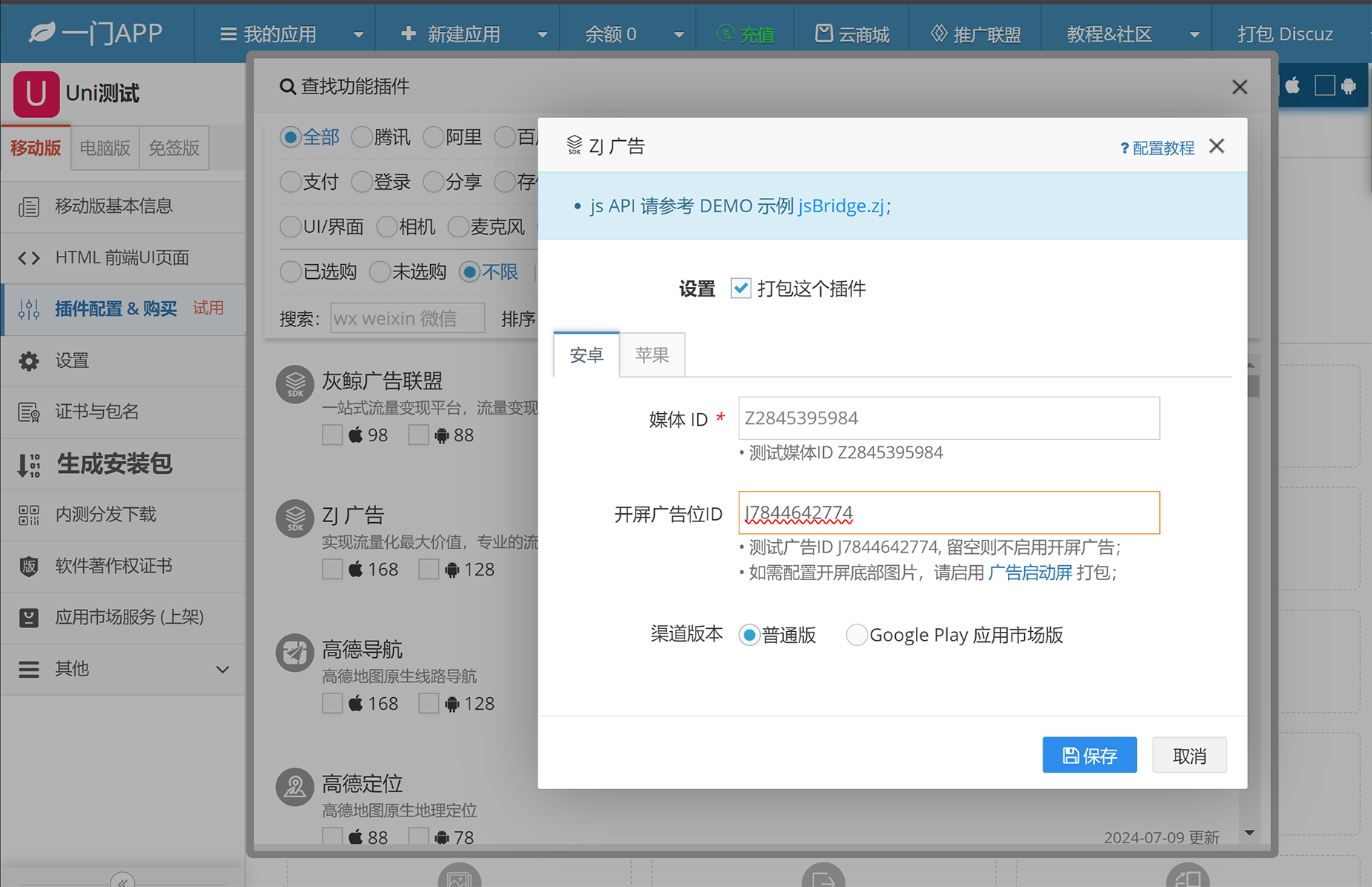Check 灰鲸广告联盟 Apple 98 checkbox

332,435
